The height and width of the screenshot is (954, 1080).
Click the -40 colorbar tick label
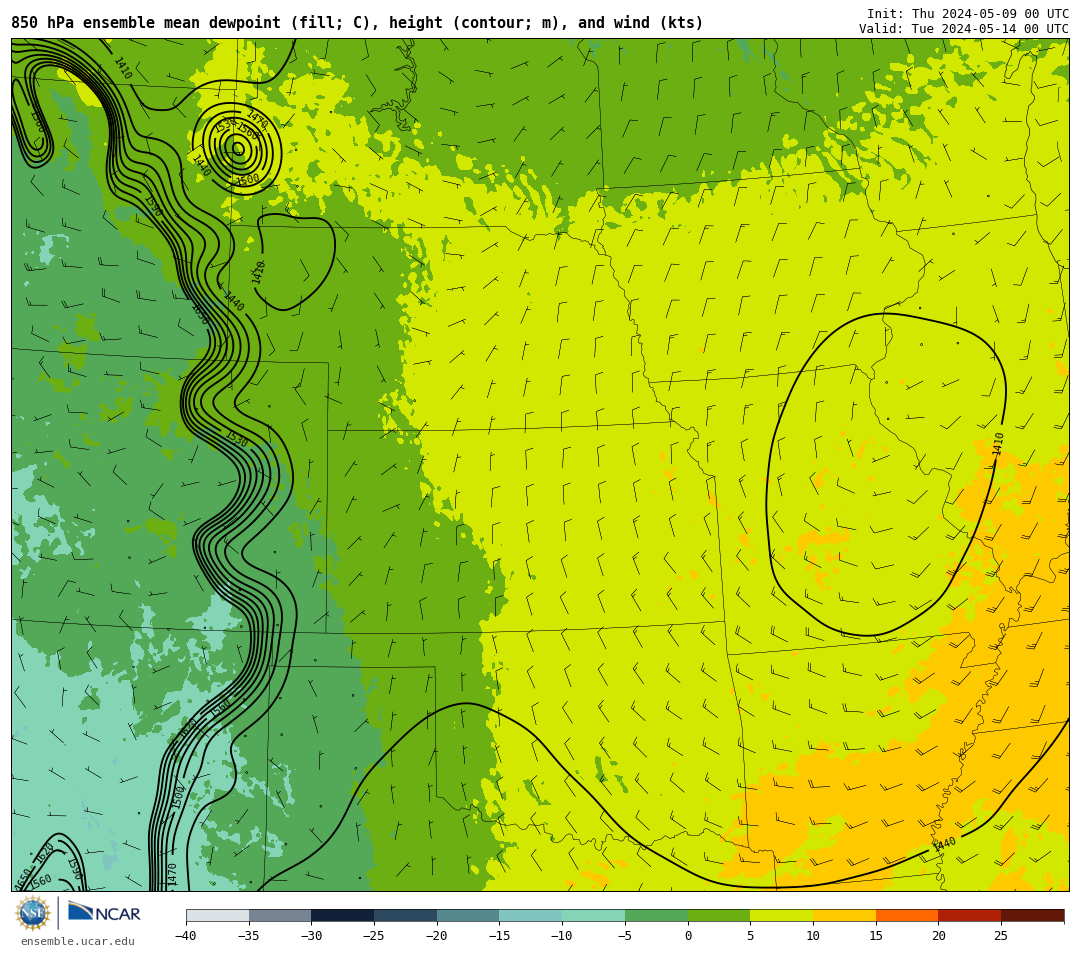coord(185,935)
